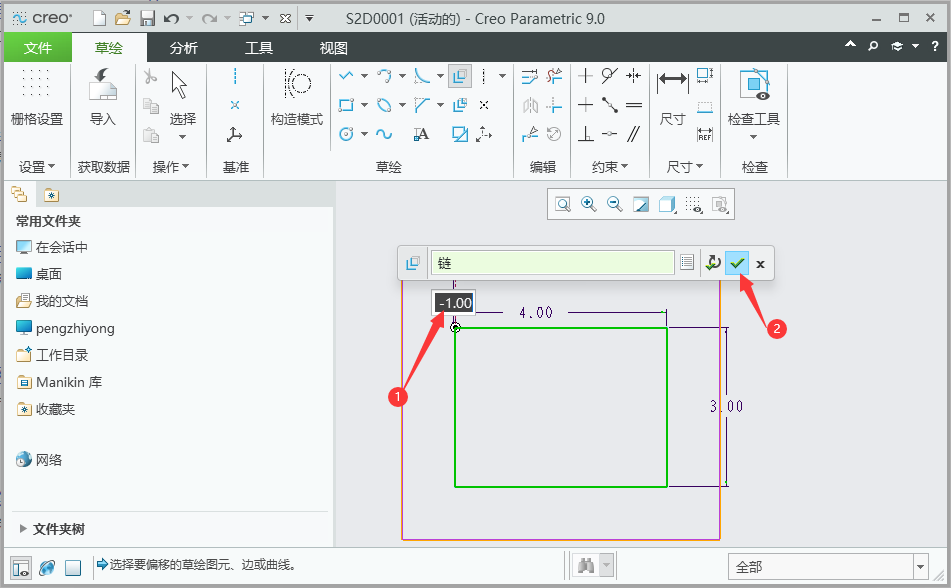Select the Arc sketch tool

pyautogui.click(x=384, y=76)
